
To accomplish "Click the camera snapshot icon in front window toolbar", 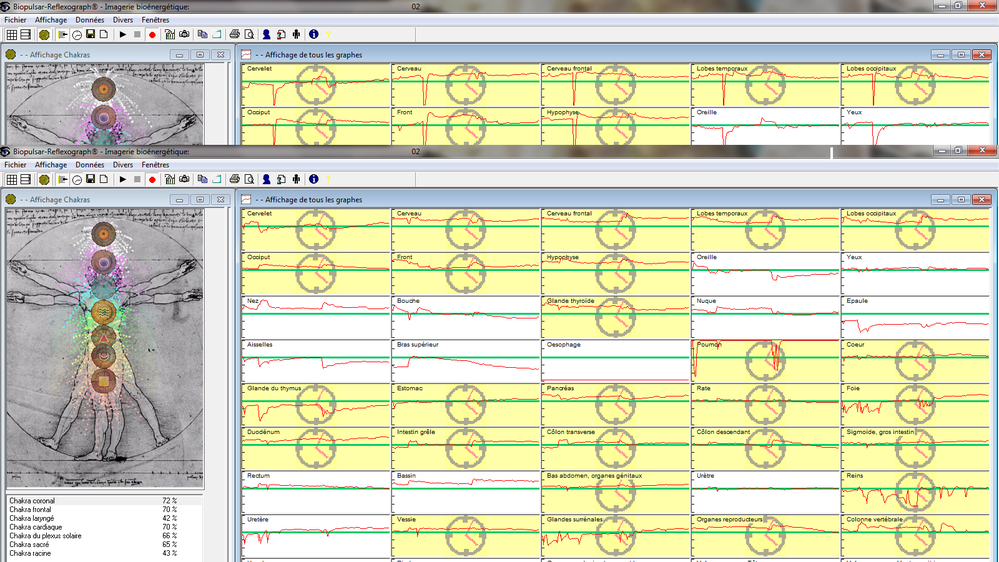I will (x=184, y=179).
